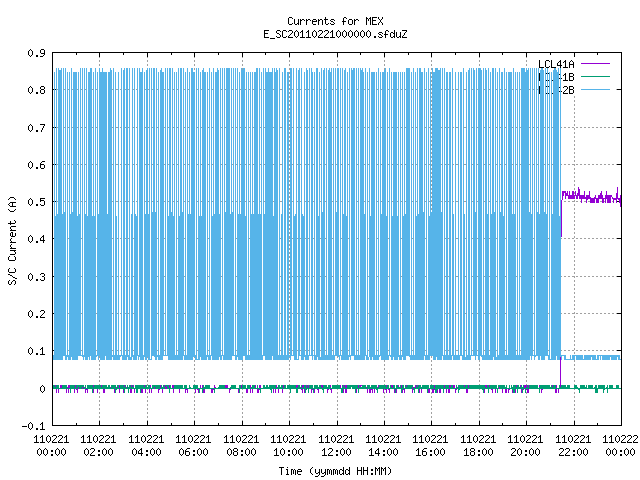Image resolution: width=640 pixels, height=480 pixels.
Task: Click the 0.8 y-axis tick label
Action: click(x=36, y=90)
